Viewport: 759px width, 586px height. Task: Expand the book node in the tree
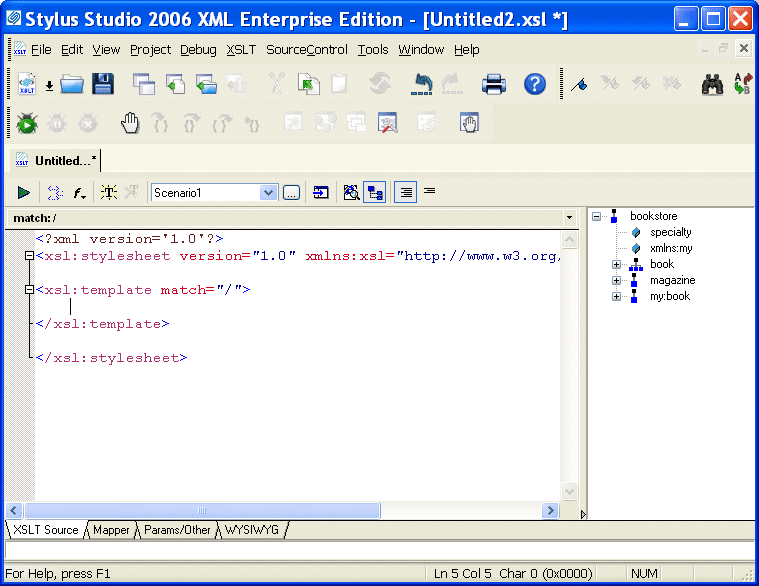click(x=617, y=265)
